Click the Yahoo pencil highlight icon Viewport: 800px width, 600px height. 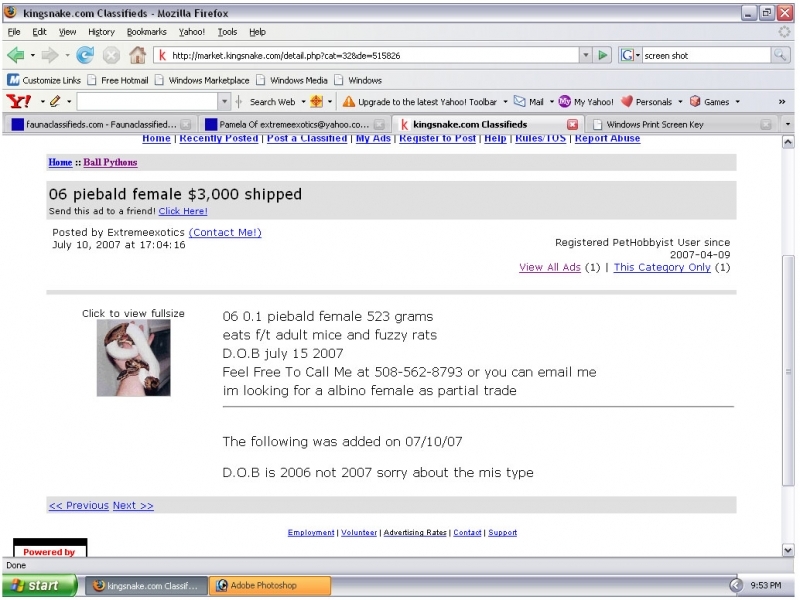(x=55, y=102)
